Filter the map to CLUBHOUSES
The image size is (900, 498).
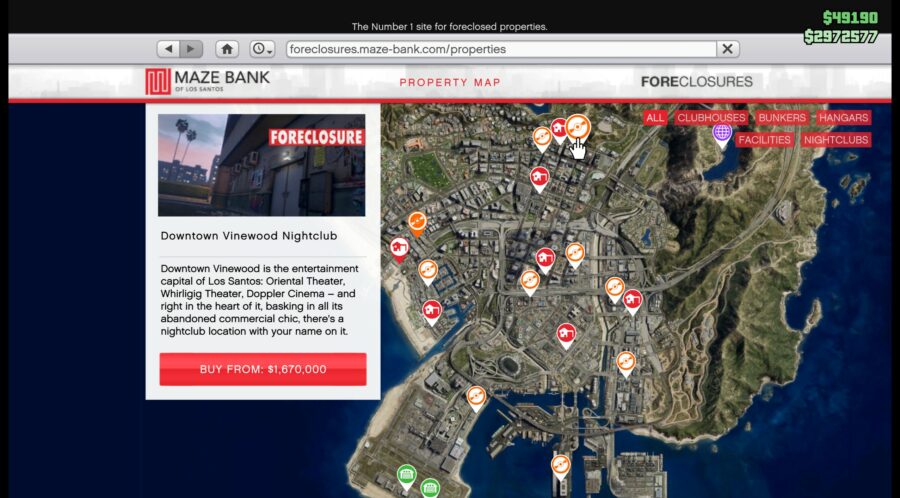click(x=711, y=118)
